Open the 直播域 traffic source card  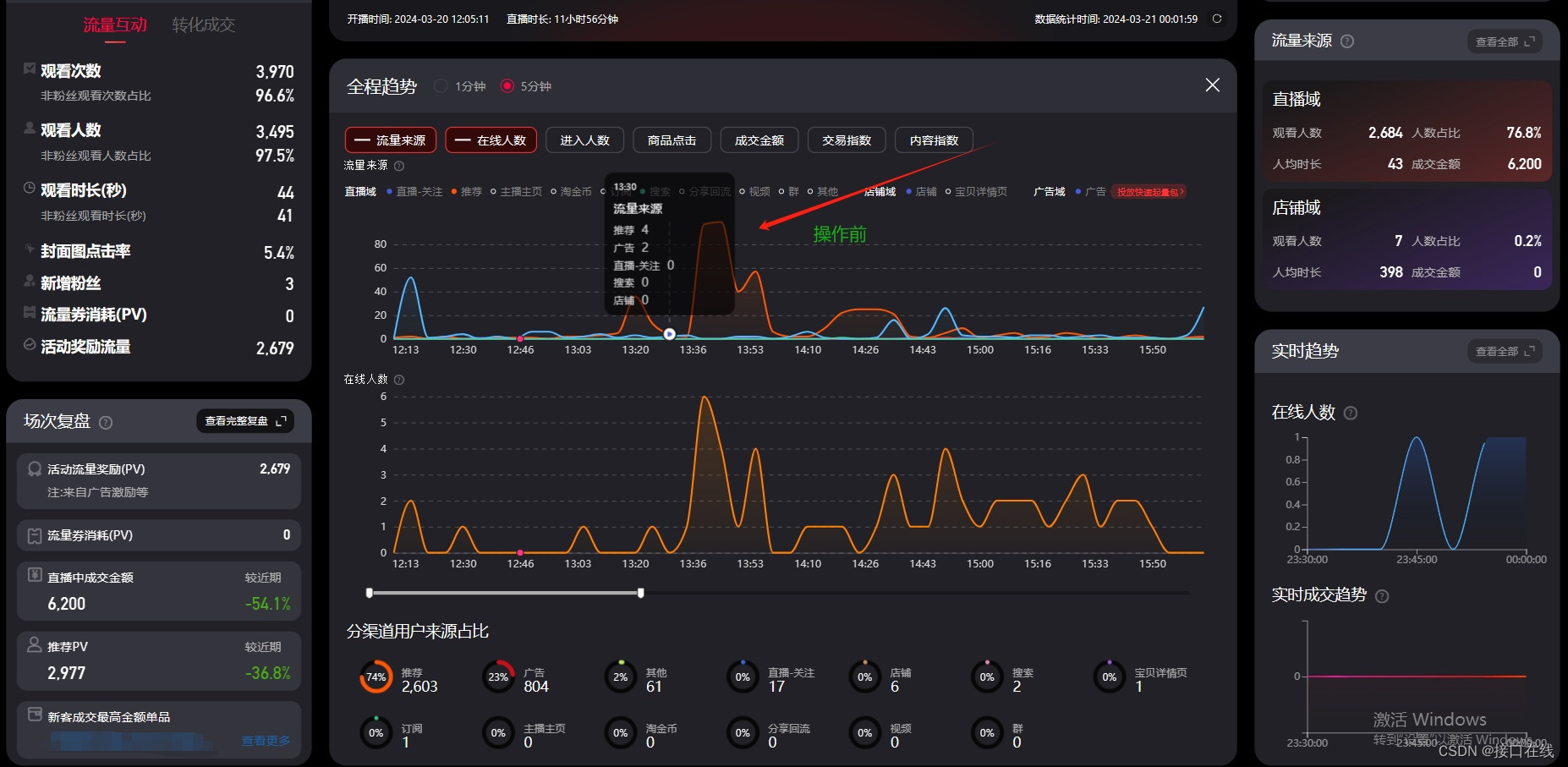(x=1407, y=131)
